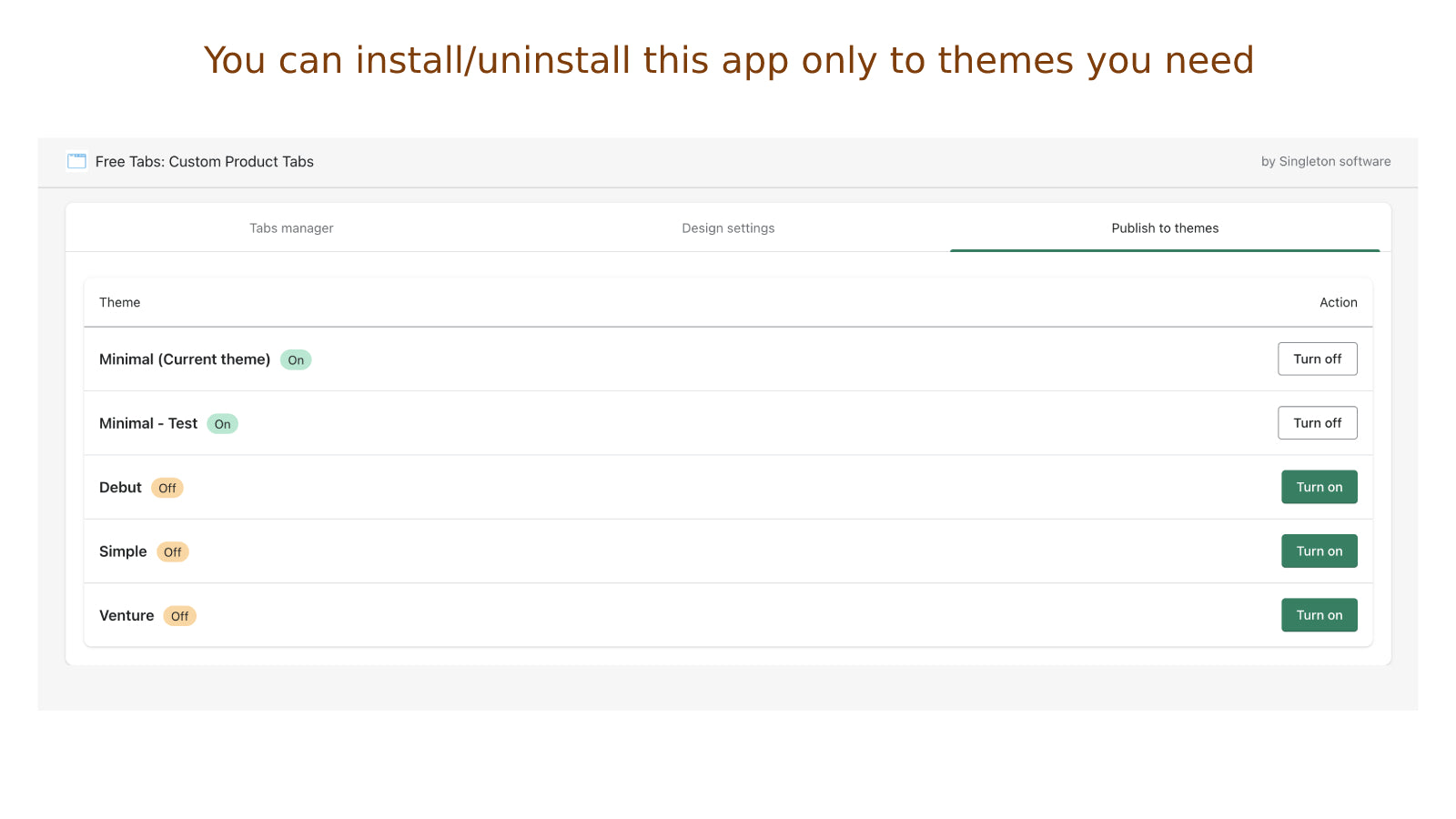
Task: Open the Design settings tab
Action: click(x=728, y=228)
